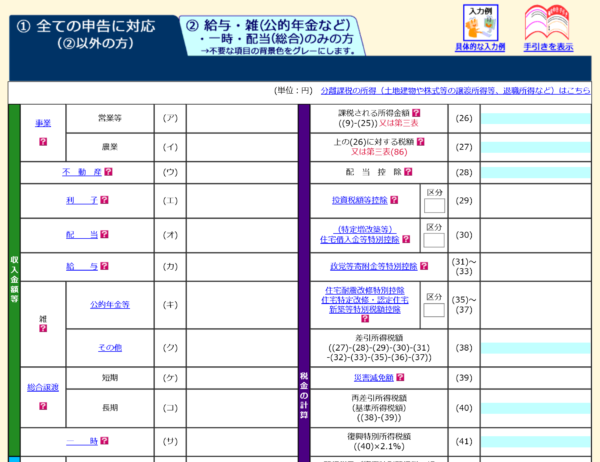Viewport: 600px width, 462px height.
Task: Click help icon beside 課税される所得金額
Action: point(416,113)
